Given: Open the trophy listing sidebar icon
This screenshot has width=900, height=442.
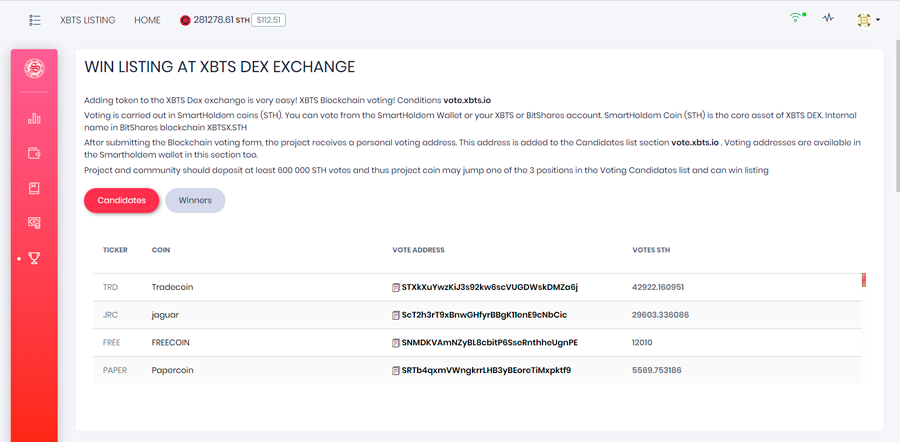Looking at the screenshot, I should [34, 259].
